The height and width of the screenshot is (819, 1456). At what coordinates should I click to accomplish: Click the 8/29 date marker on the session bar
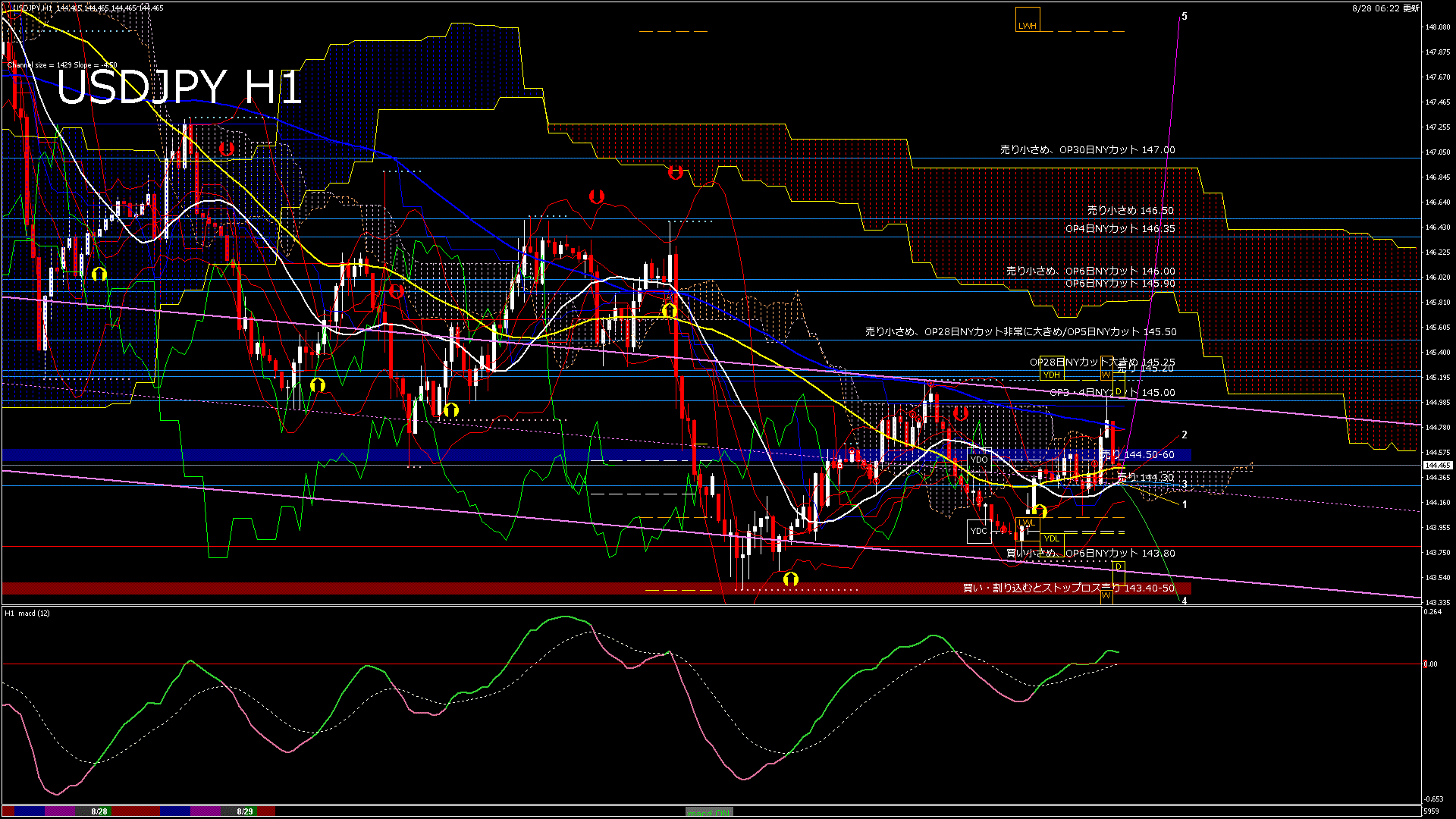click(x=245, y=812)
